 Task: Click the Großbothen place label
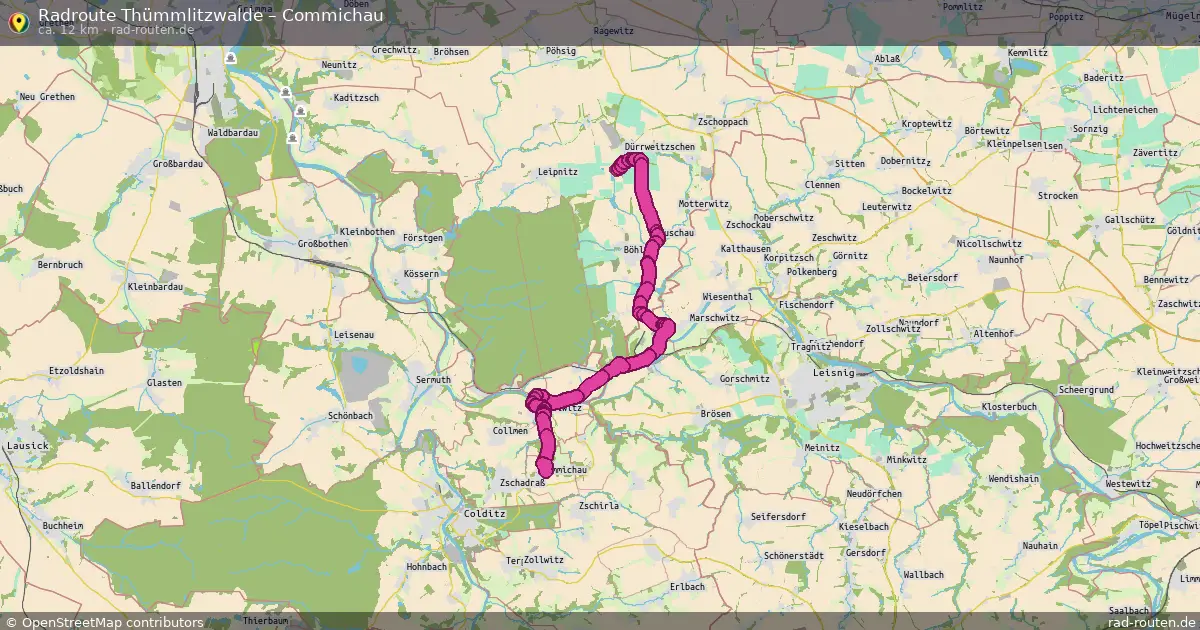323,243
